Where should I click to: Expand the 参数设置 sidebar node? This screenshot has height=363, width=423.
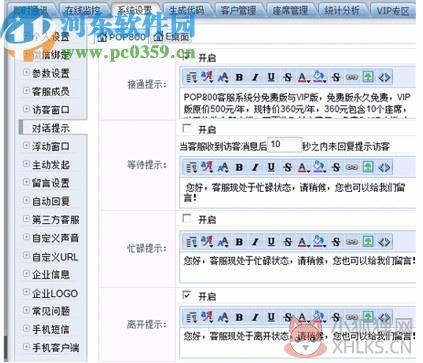click(26, 72)
